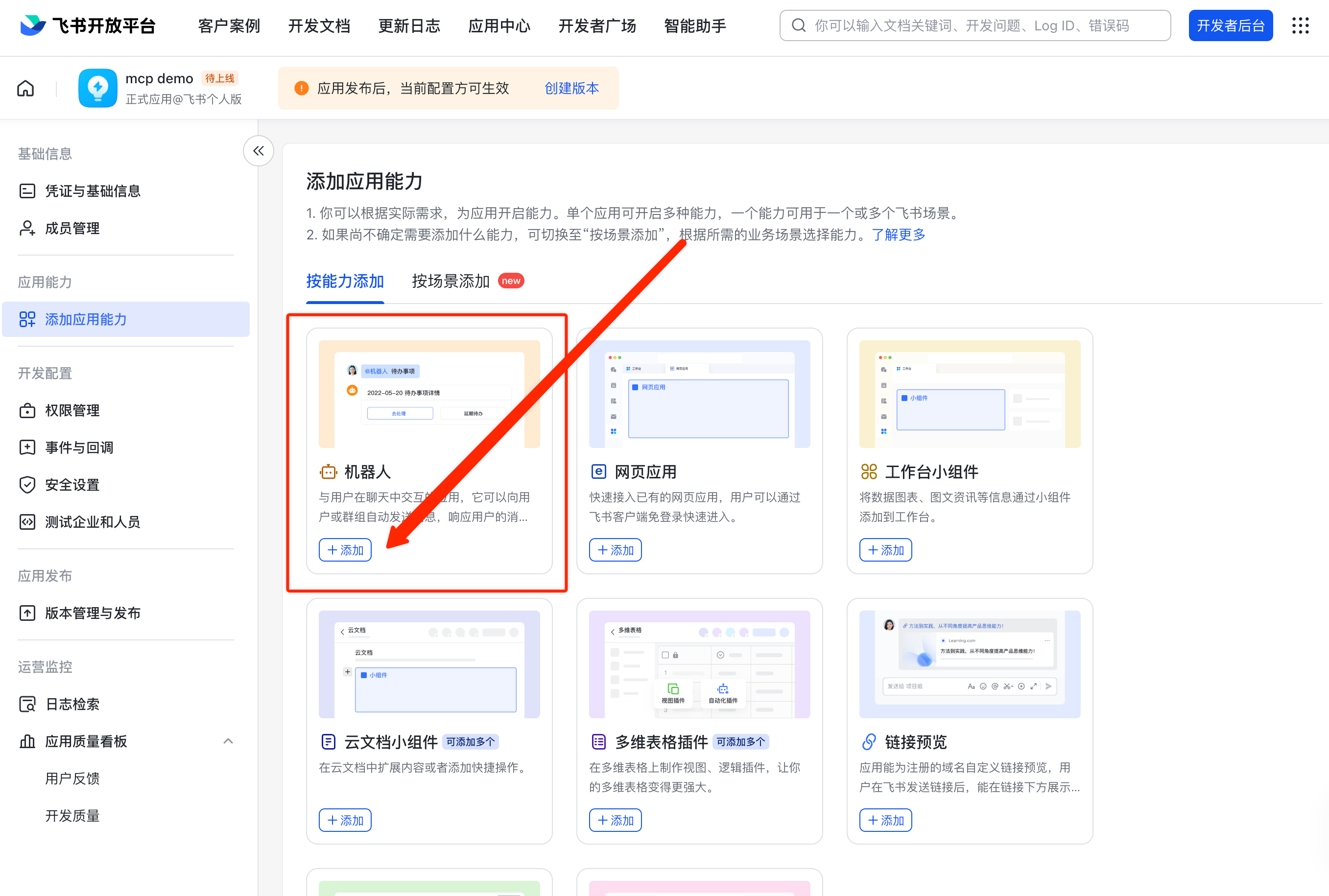Open 安全设置 page
Screen dimensions: 1329x896
(x=72, y=485)
